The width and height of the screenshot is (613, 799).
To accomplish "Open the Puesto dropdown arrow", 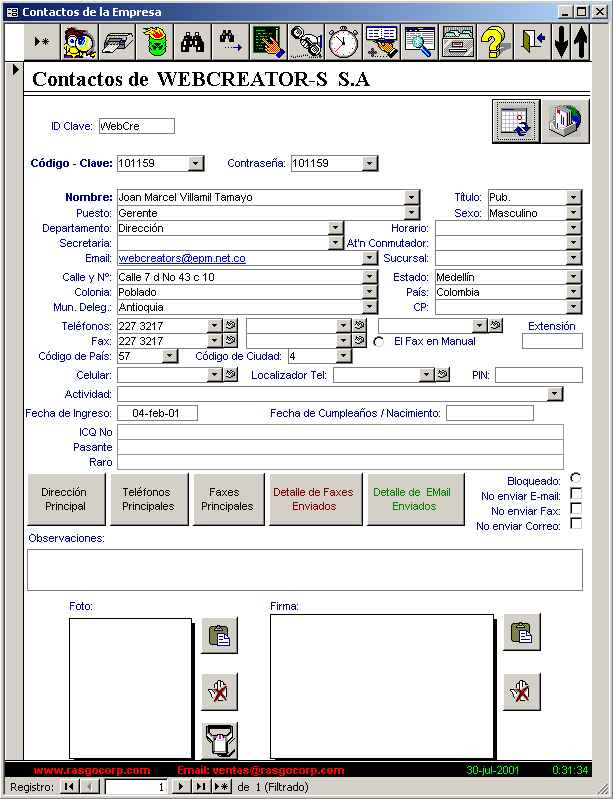I will [412, 212].
